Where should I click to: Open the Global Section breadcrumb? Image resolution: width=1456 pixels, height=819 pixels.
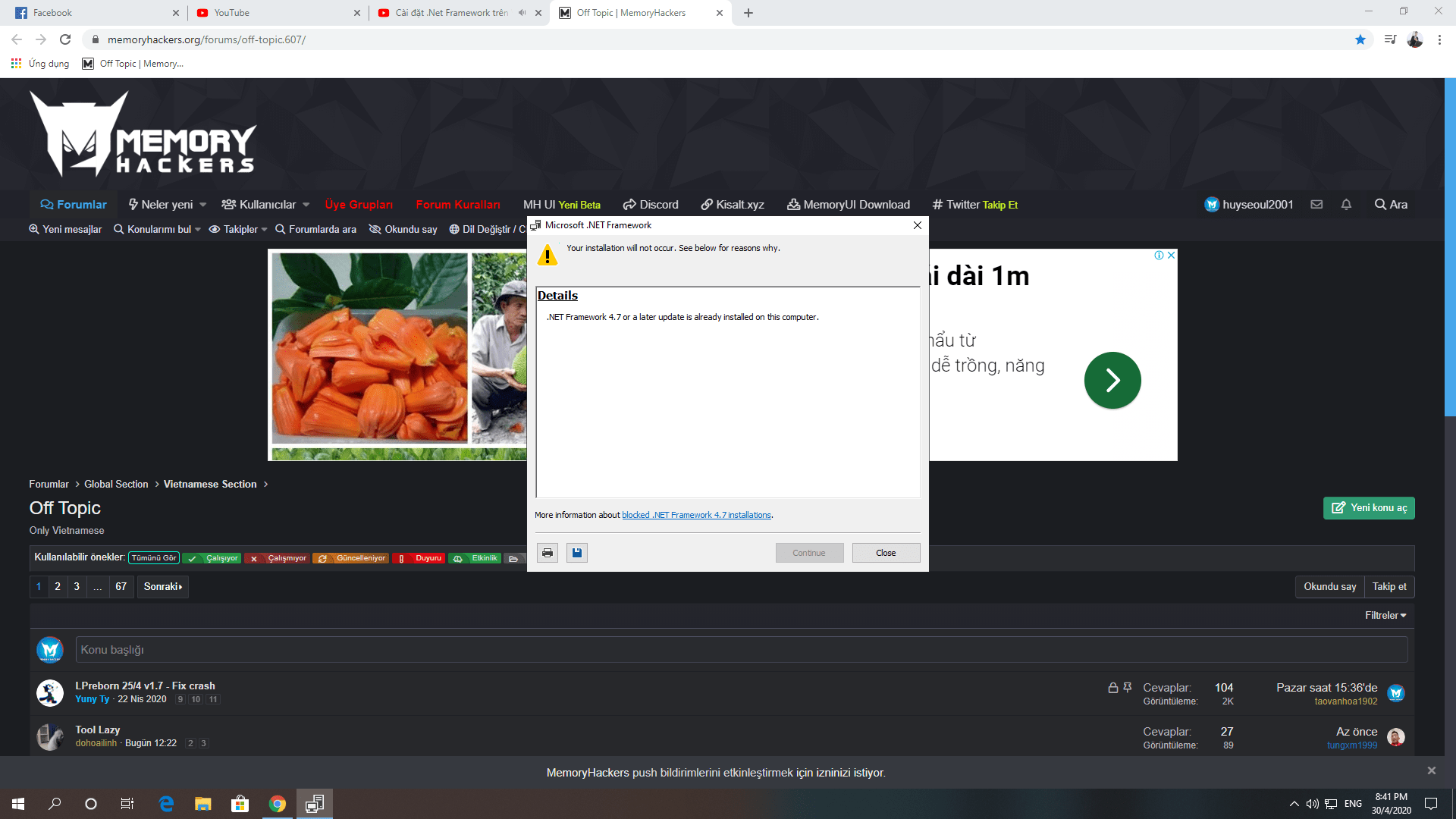coord(116,485)
